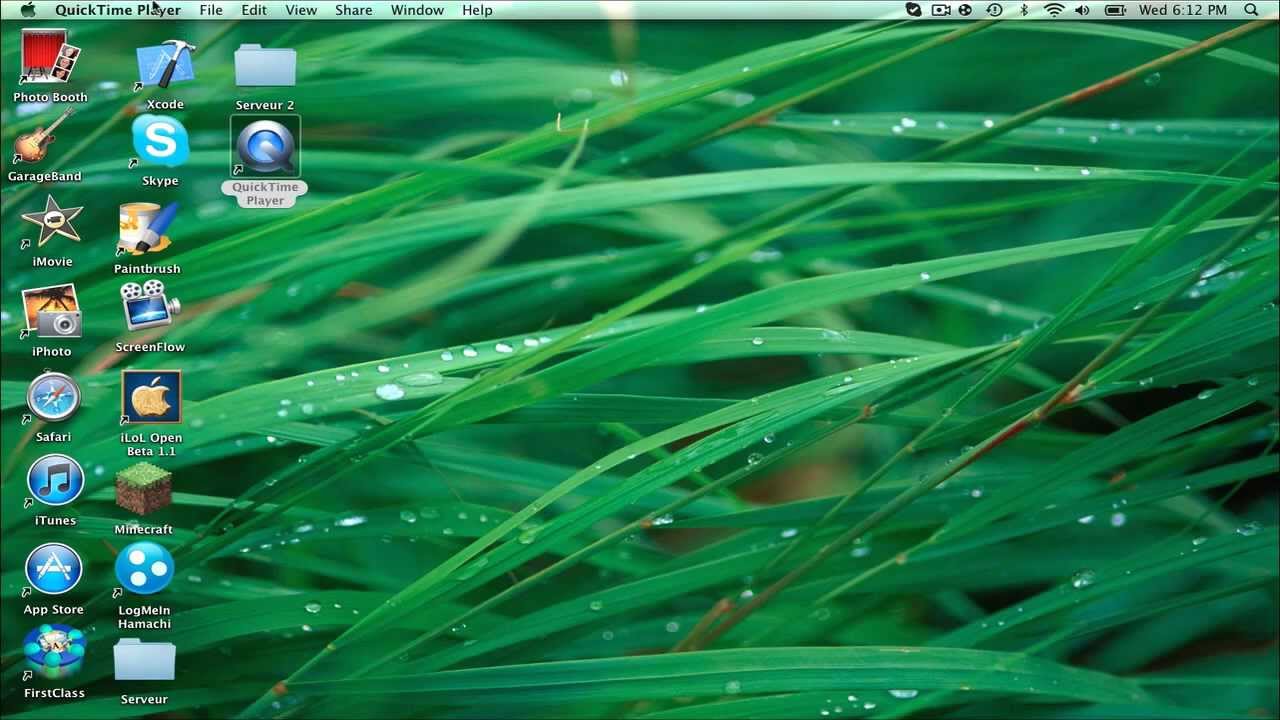The image size is (1280, 720).
Task: Click the battery status icon
Action: [1115, 10]
